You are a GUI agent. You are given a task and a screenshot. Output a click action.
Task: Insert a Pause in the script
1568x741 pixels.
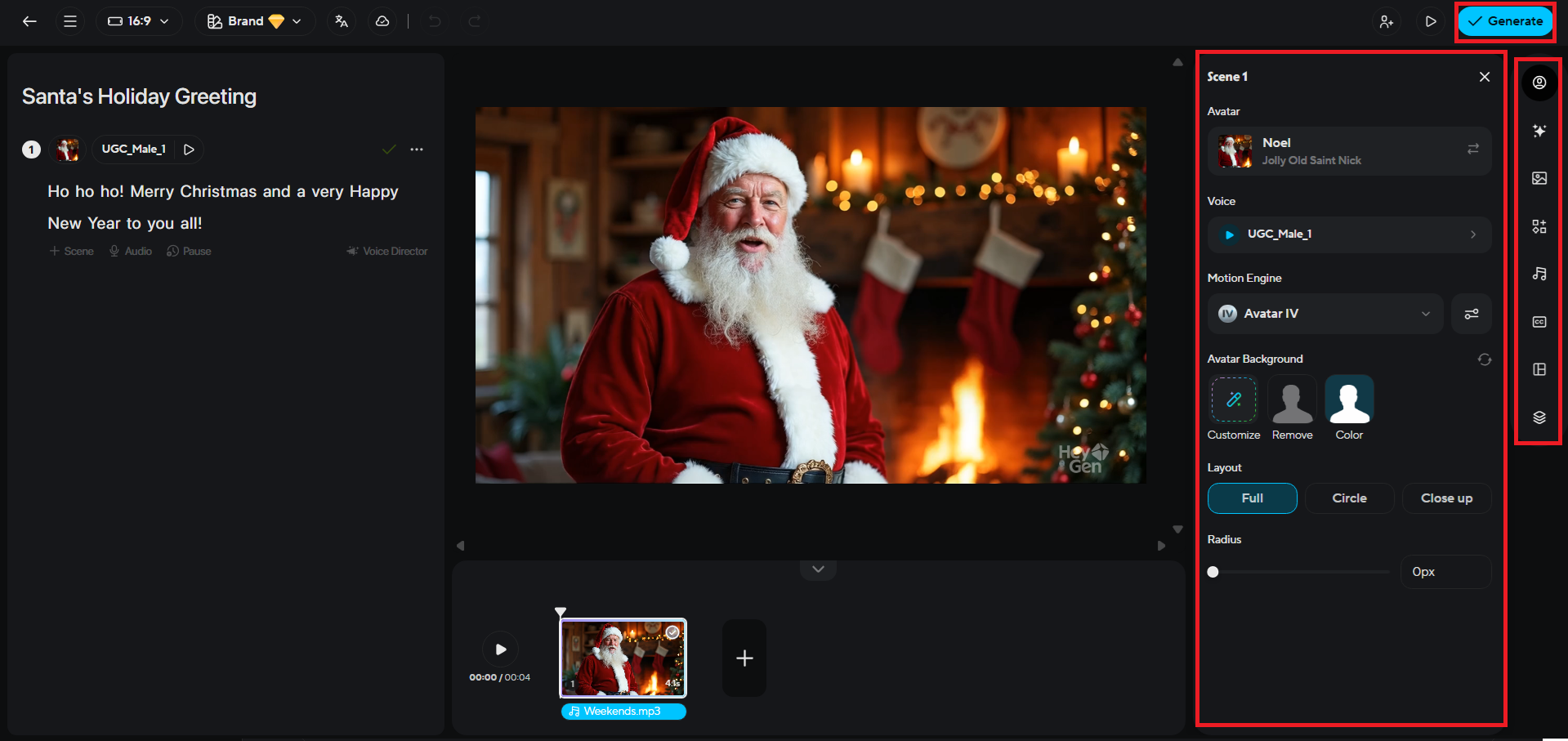[189, 252]
